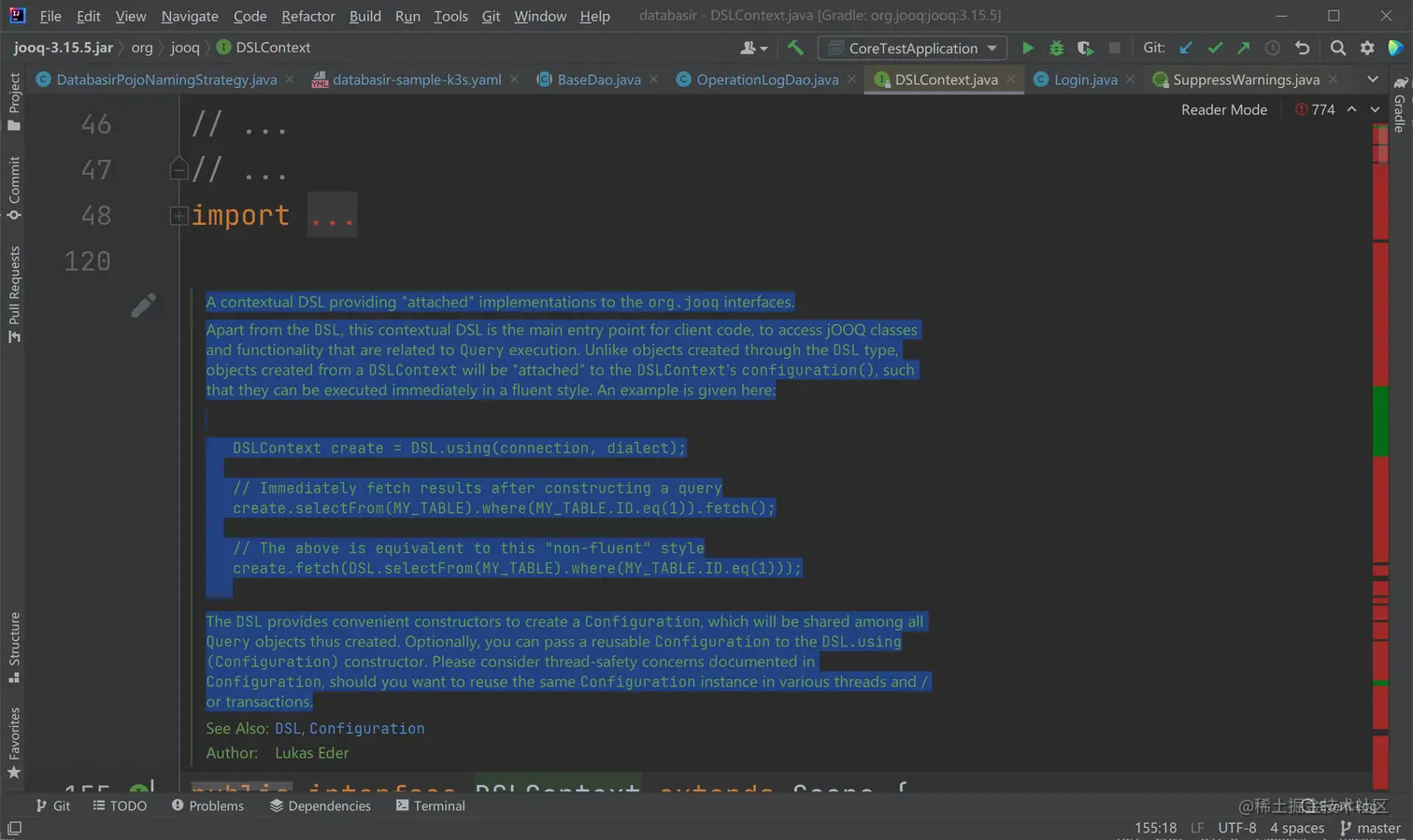
Task: Commit changes with the green checkmark
Action: point(1215,48)
